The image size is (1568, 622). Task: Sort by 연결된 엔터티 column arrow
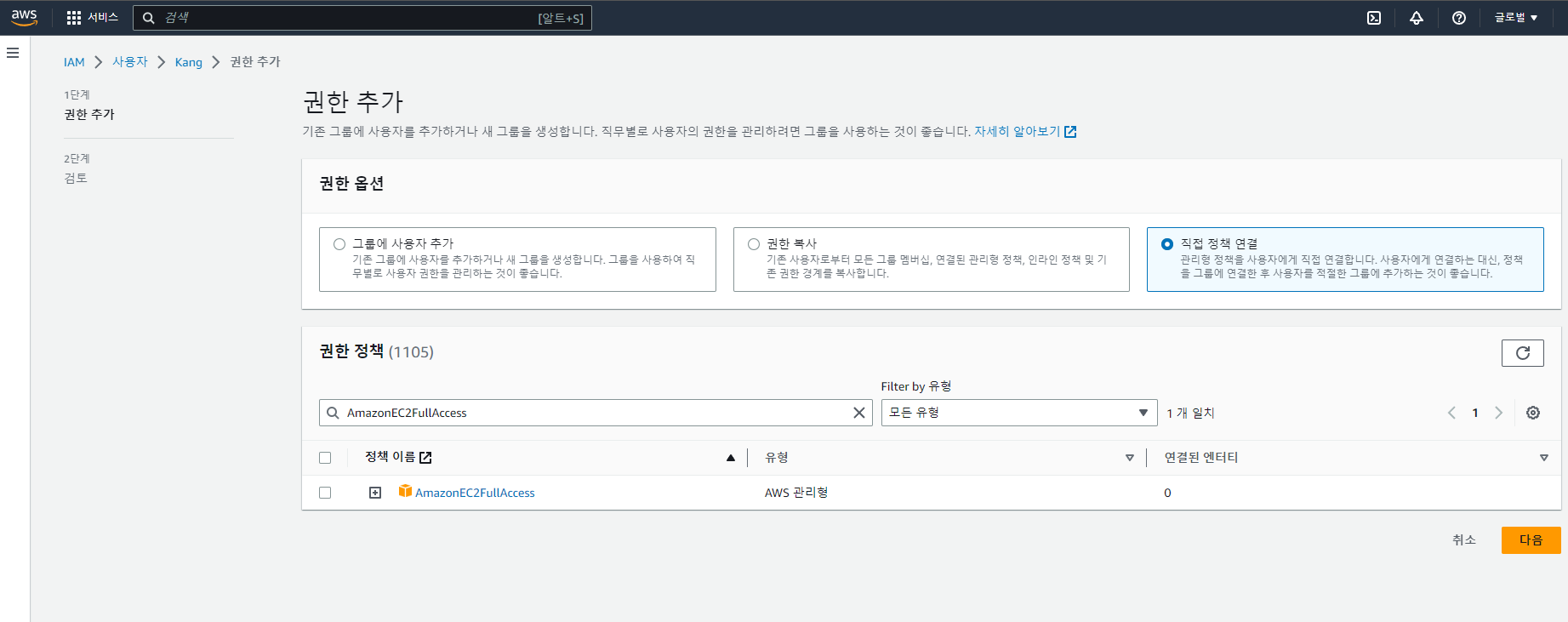(1544, 458)
